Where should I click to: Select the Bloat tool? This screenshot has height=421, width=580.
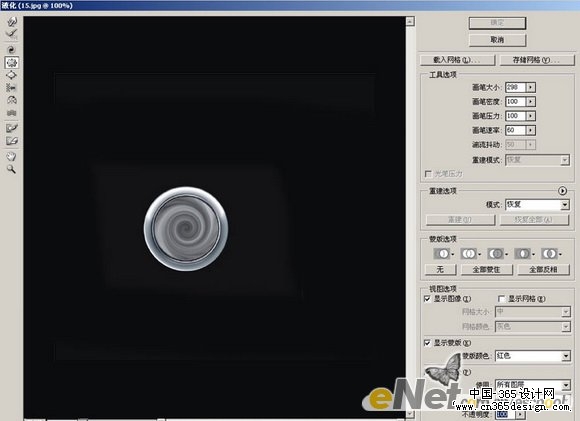pos(12,75)
